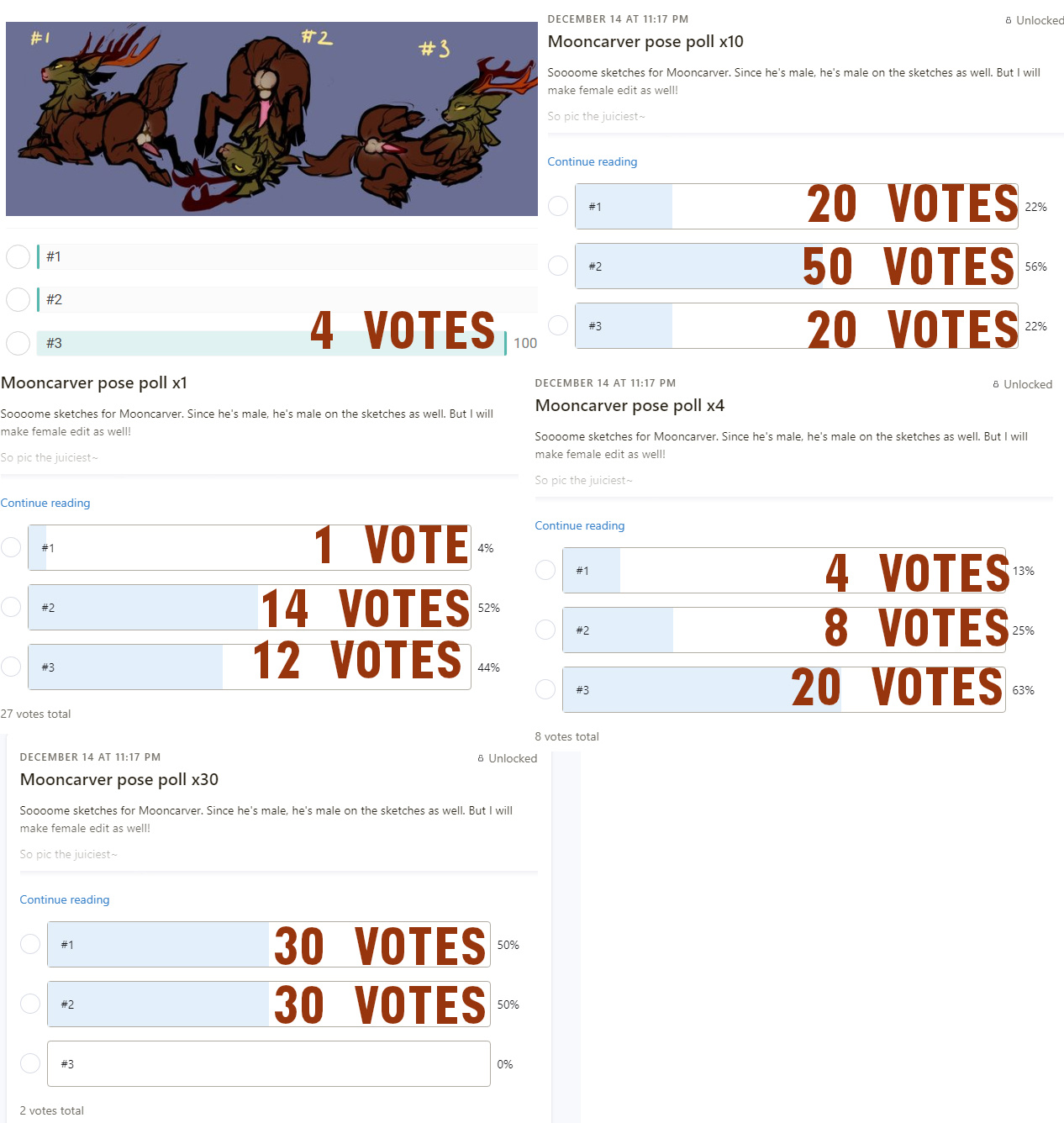Click the Unlocked lock icon on poll x4
Screen dimensions: 1064x1123
click(x=996, y=384)
